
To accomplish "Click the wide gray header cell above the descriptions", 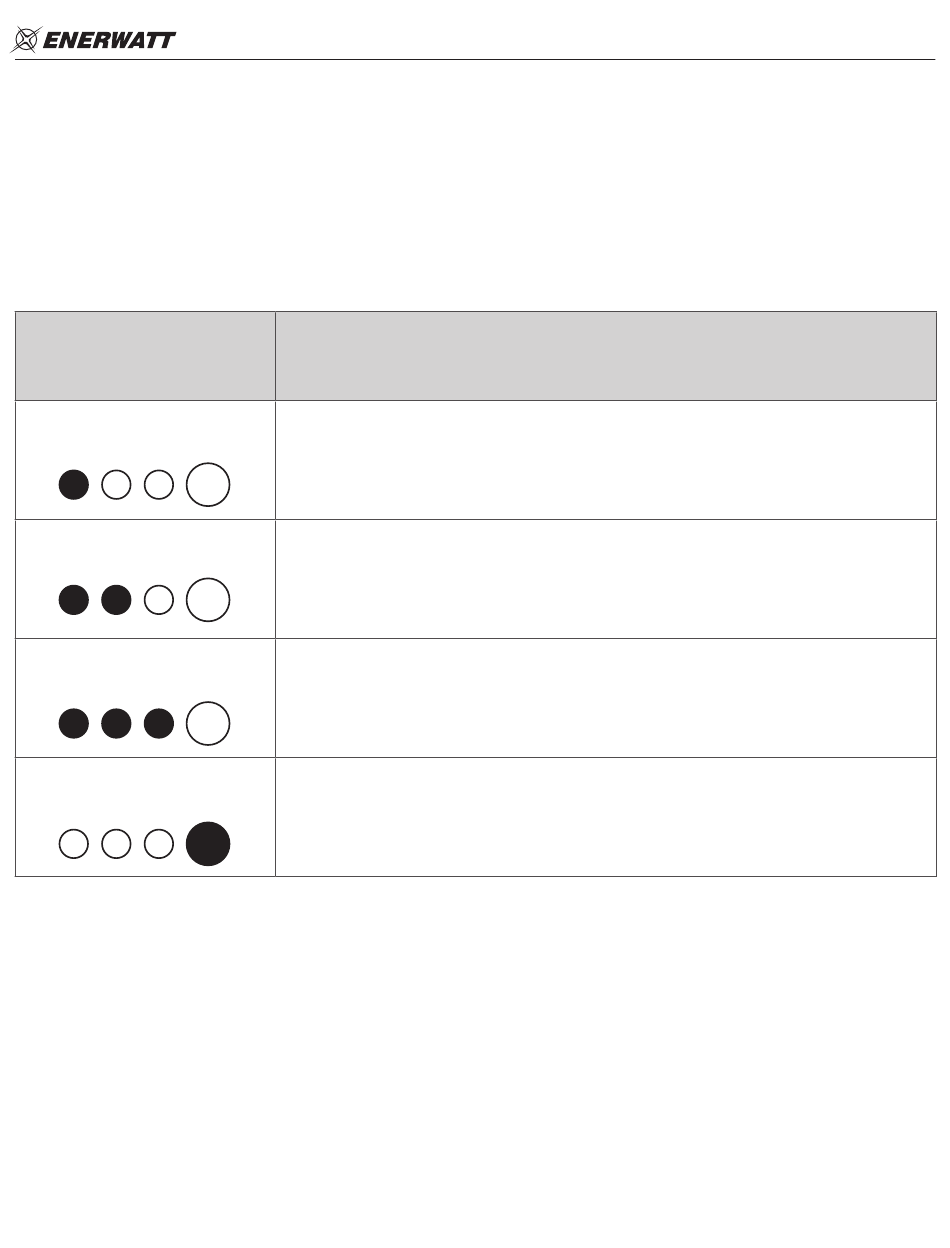I will tap(606, 356).
